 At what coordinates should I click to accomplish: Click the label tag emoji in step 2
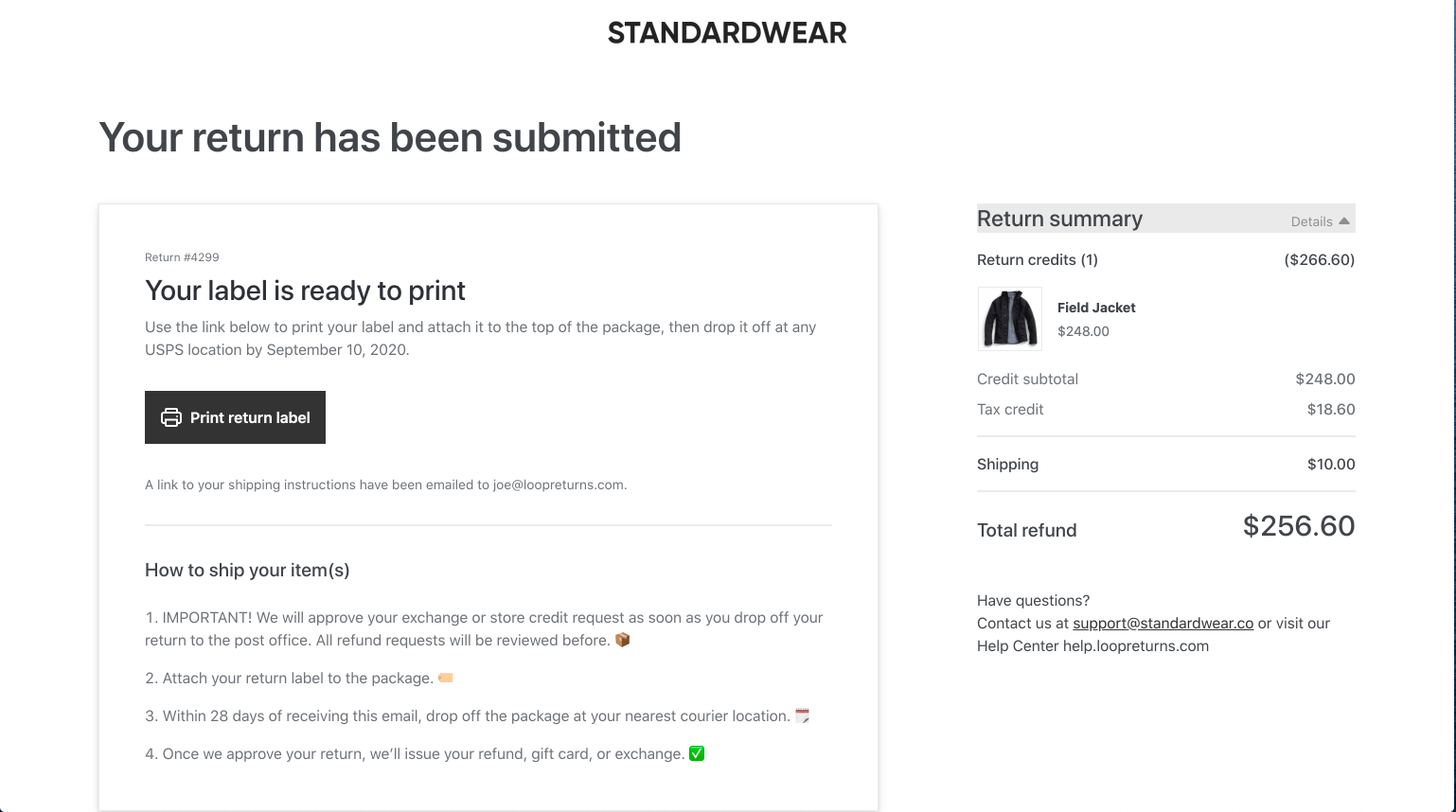pyautogui.click(x=445, y=678)
